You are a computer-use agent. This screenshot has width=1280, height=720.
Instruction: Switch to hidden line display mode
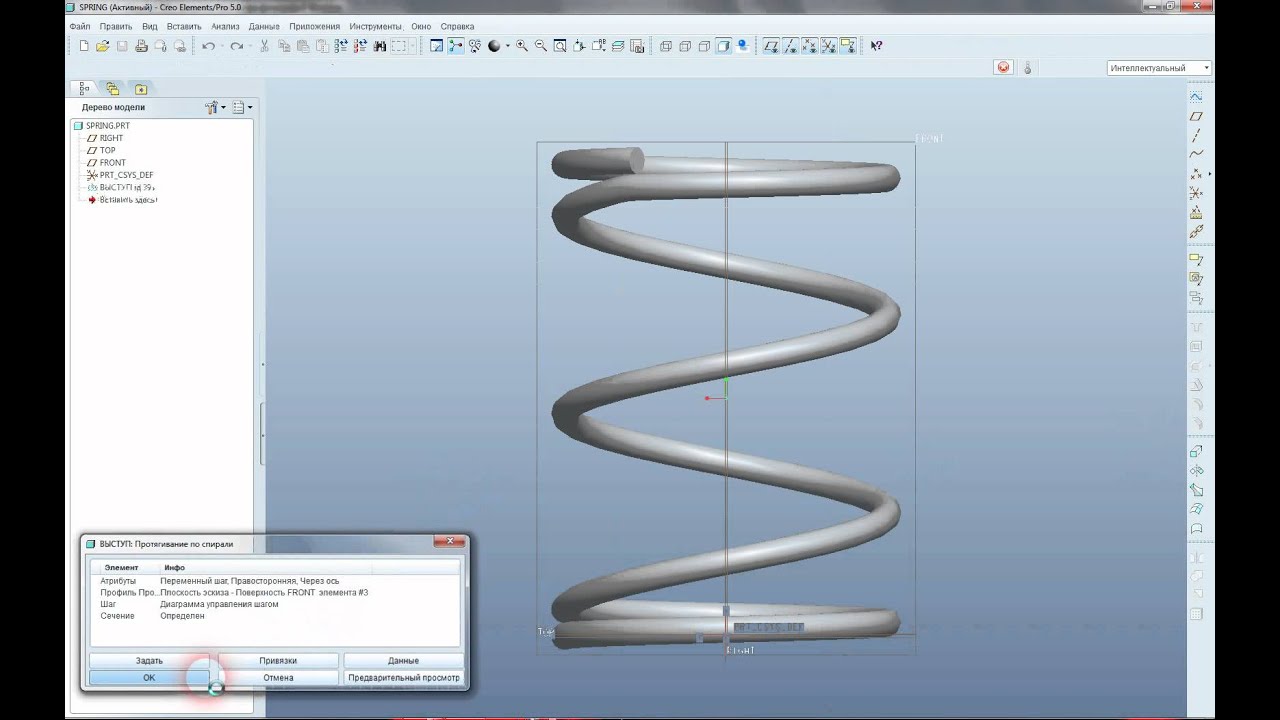684,46
